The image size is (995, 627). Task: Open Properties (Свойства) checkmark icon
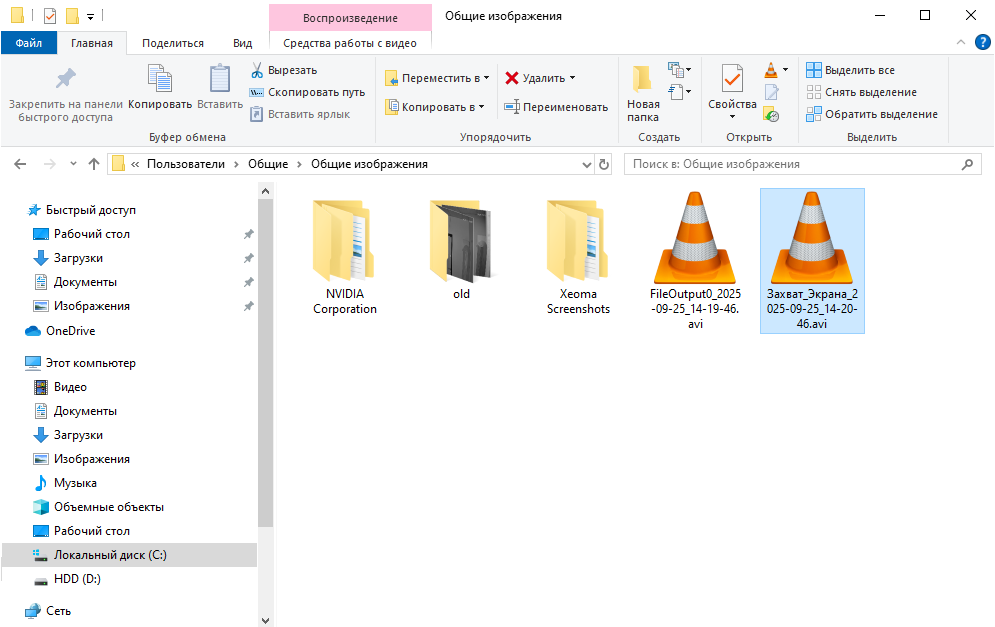tap(732, 80)
